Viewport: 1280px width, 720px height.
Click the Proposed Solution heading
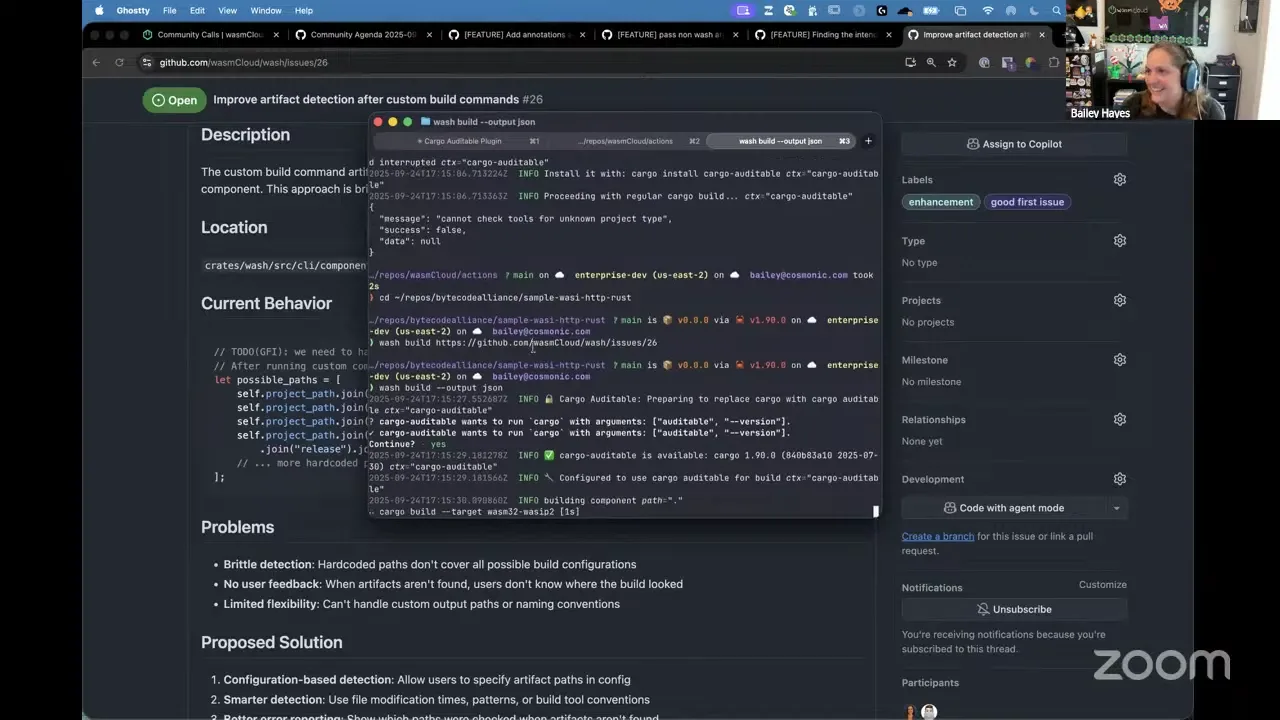271,643
